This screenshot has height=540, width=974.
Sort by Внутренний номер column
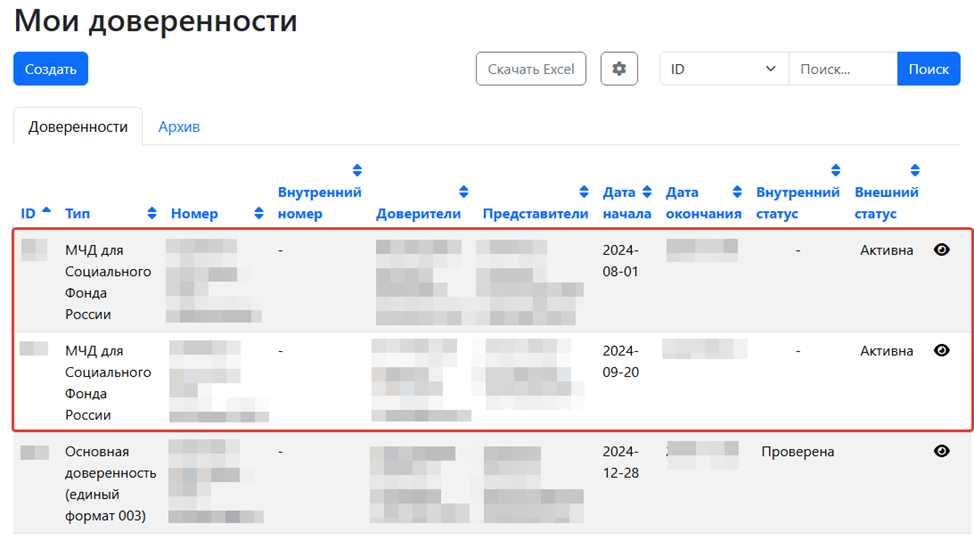[357, 170]
